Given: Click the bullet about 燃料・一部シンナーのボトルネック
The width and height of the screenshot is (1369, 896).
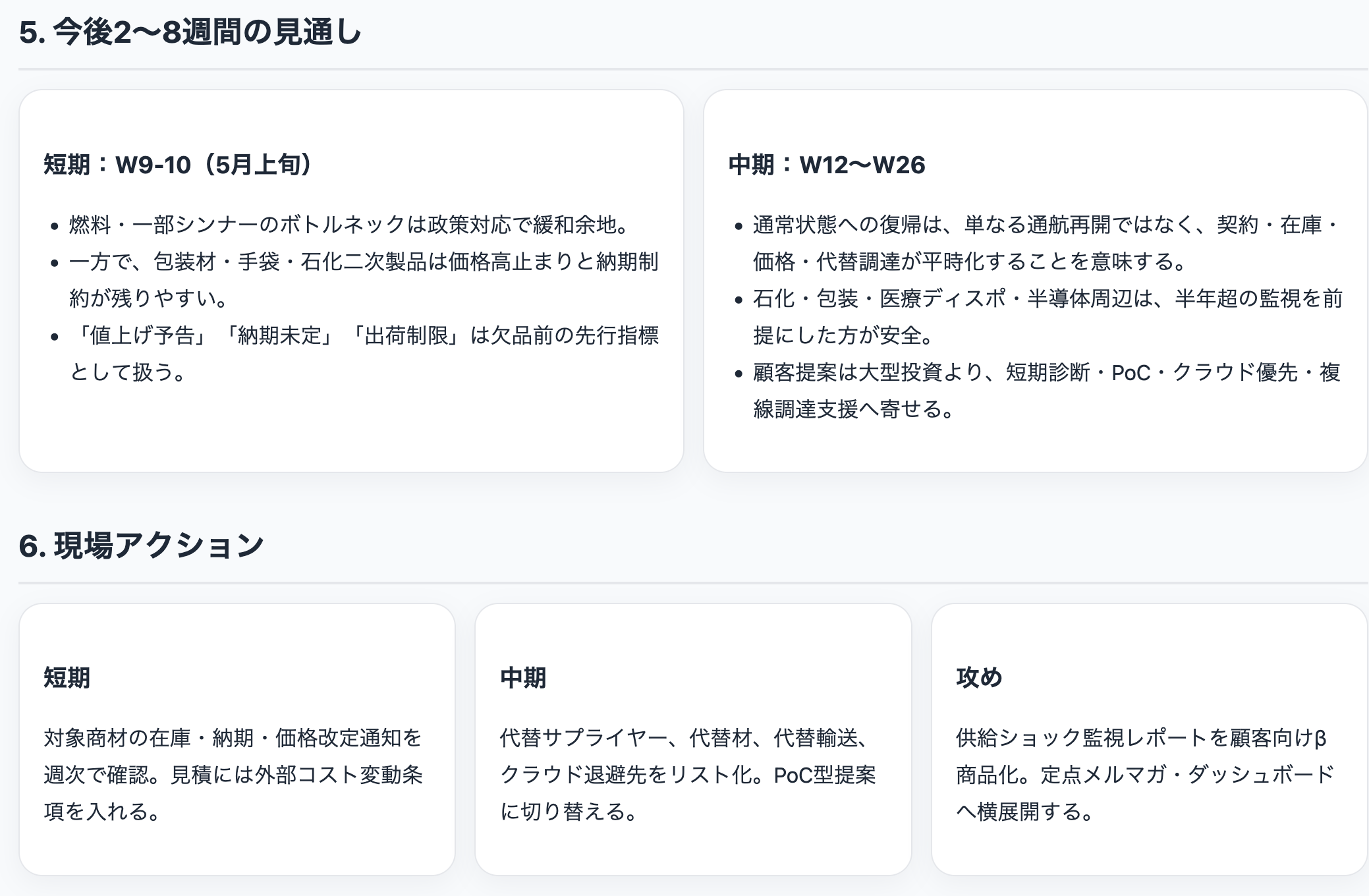Looking at the screenshot, I should point(349,225).
